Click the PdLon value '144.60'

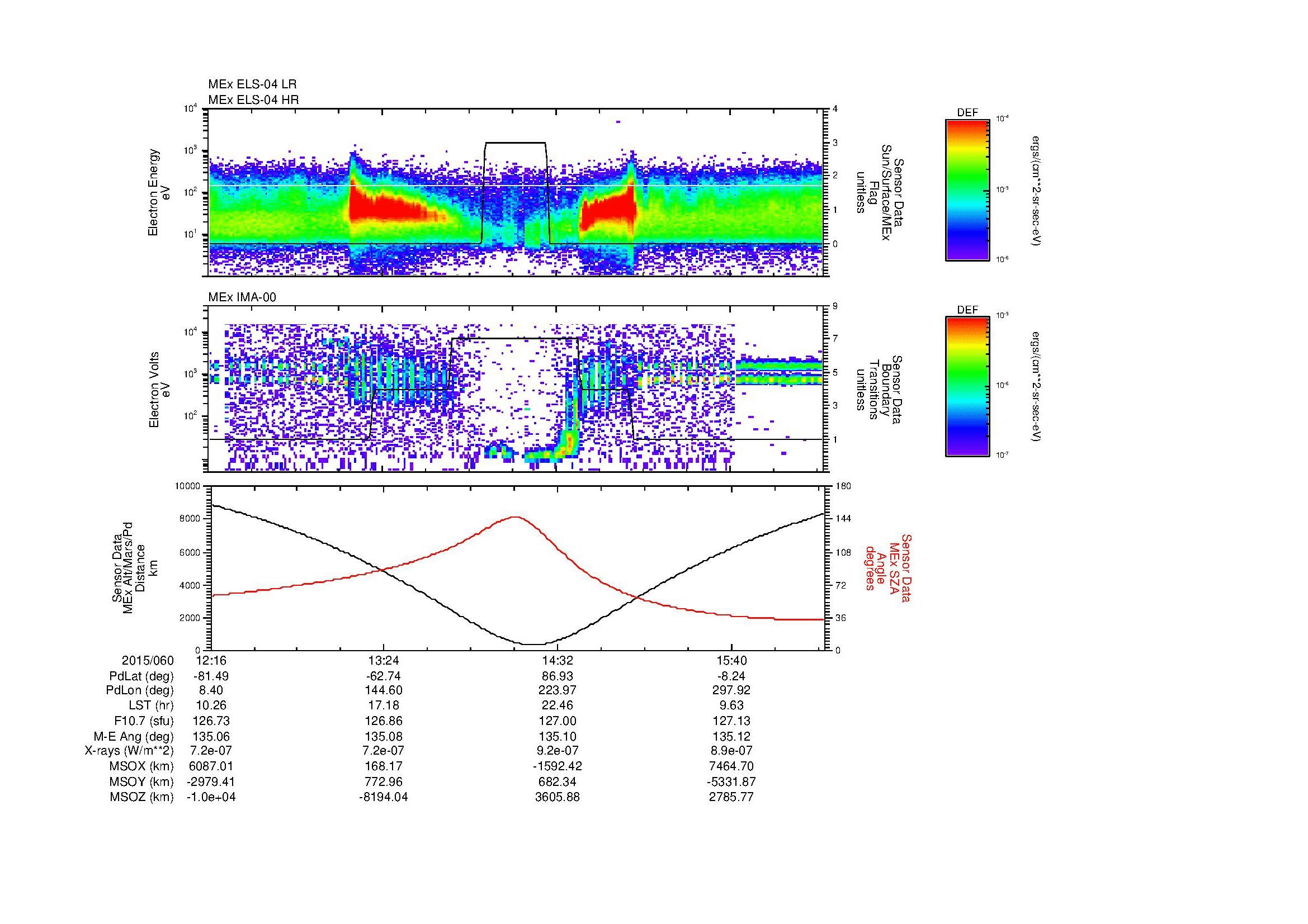[x=384, y=690]
